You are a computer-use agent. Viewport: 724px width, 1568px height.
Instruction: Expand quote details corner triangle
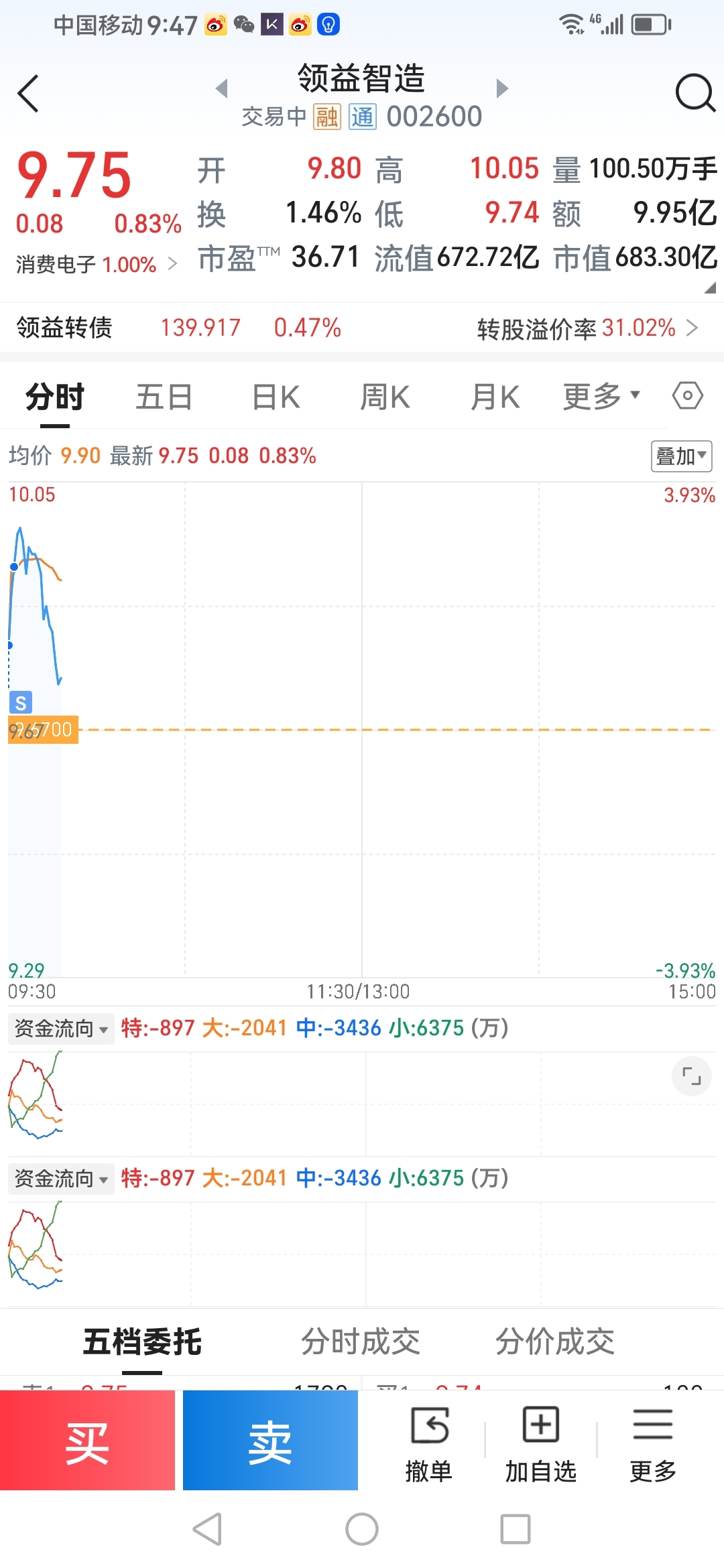710,287
